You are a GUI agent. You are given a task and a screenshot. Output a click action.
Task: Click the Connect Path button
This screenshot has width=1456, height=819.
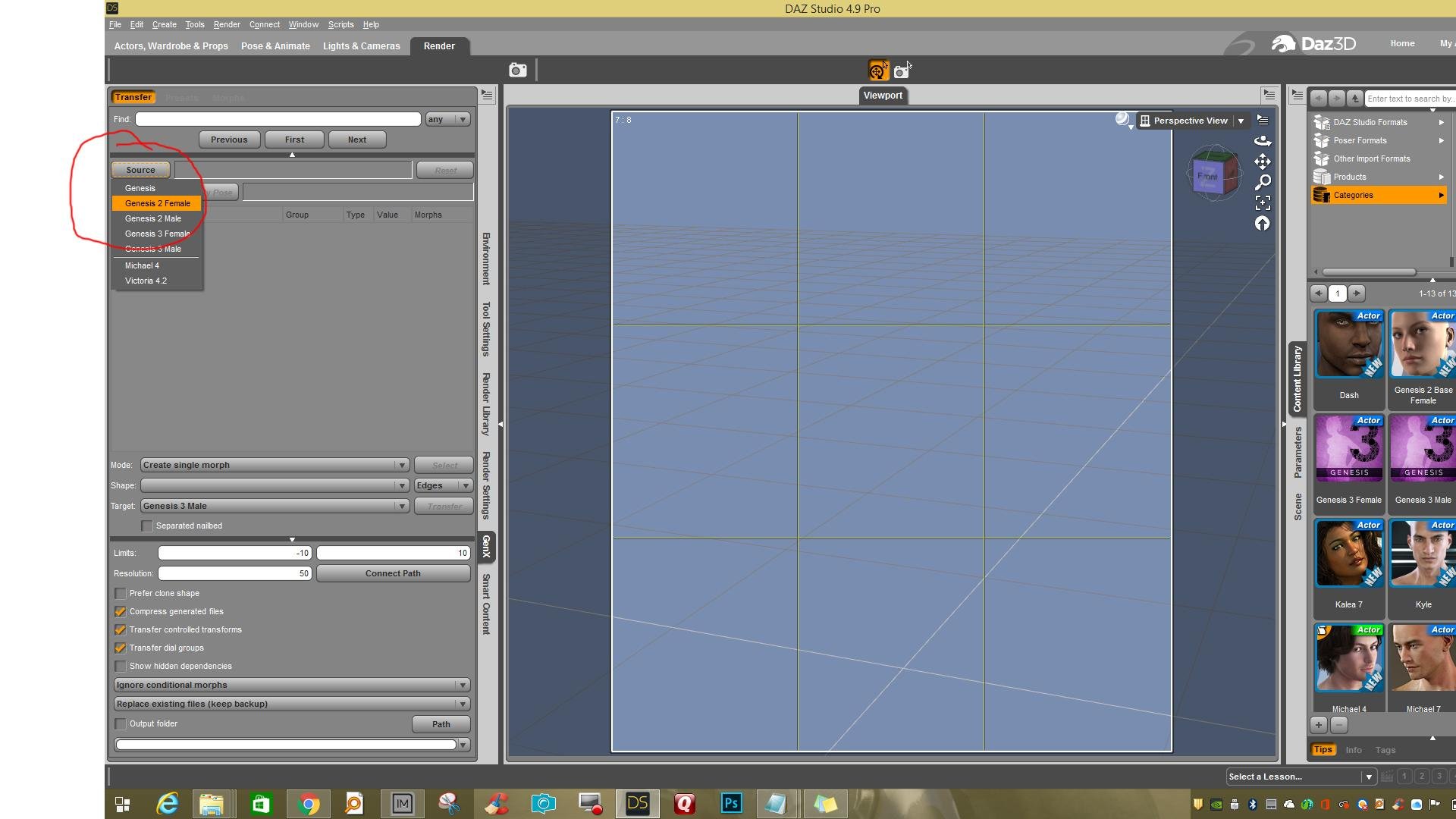point(393,573)
